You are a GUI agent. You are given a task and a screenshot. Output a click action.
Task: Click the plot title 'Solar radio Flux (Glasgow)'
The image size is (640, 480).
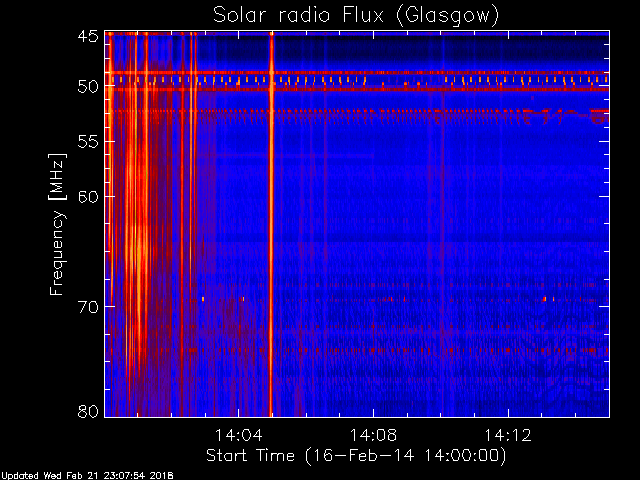(356, 16)
